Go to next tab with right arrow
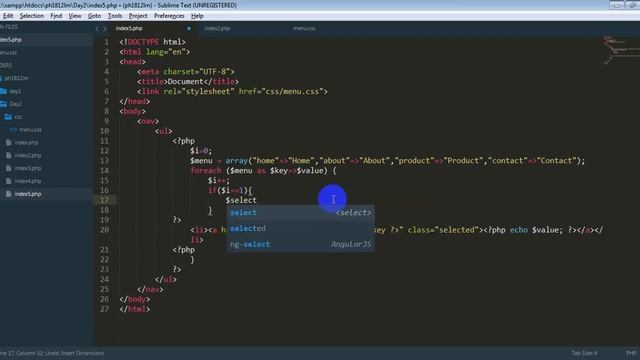 click(105, 29)
